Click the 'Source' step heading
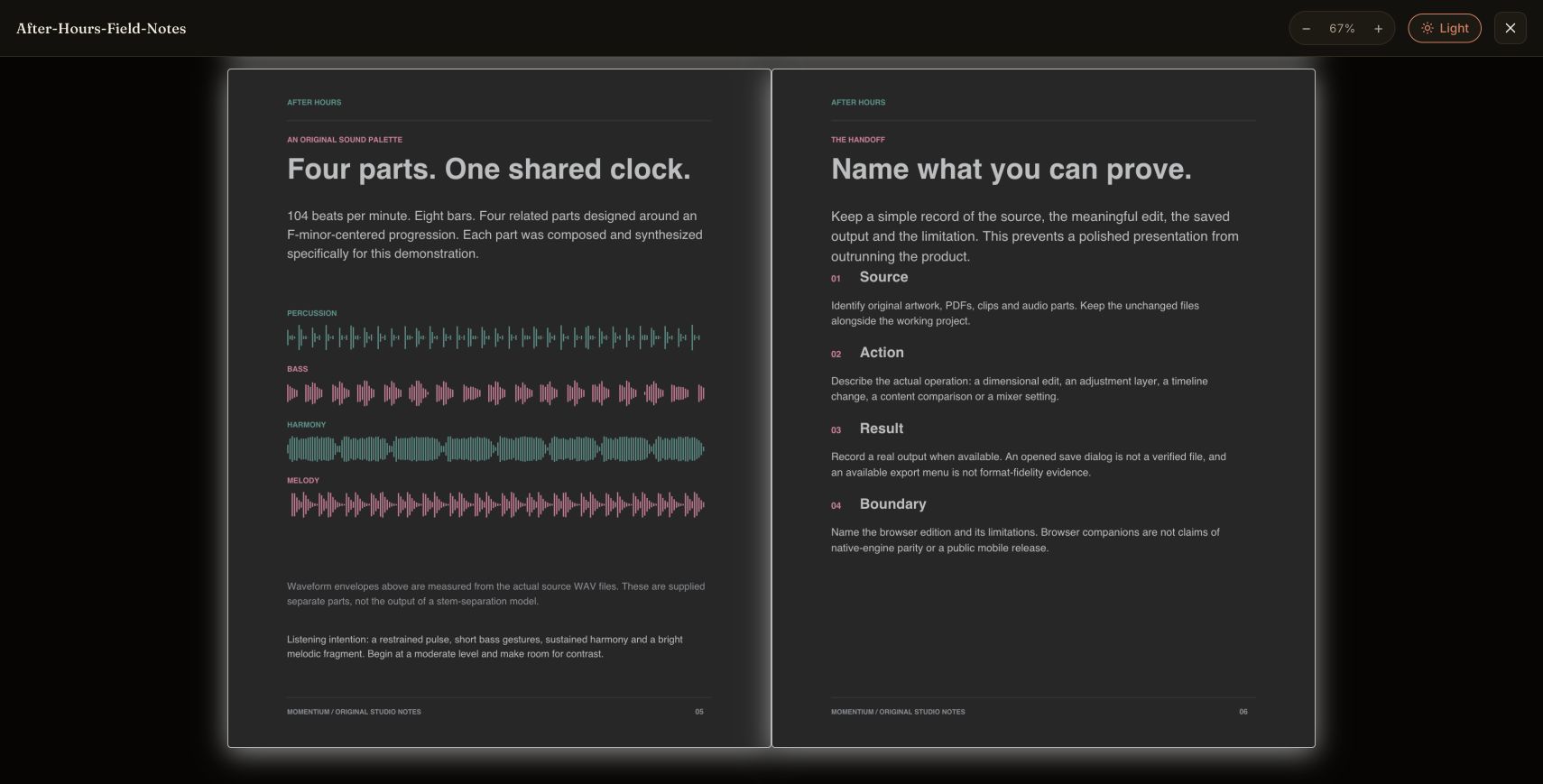Viewport: 1543px width, 784px height. point(883,277)
